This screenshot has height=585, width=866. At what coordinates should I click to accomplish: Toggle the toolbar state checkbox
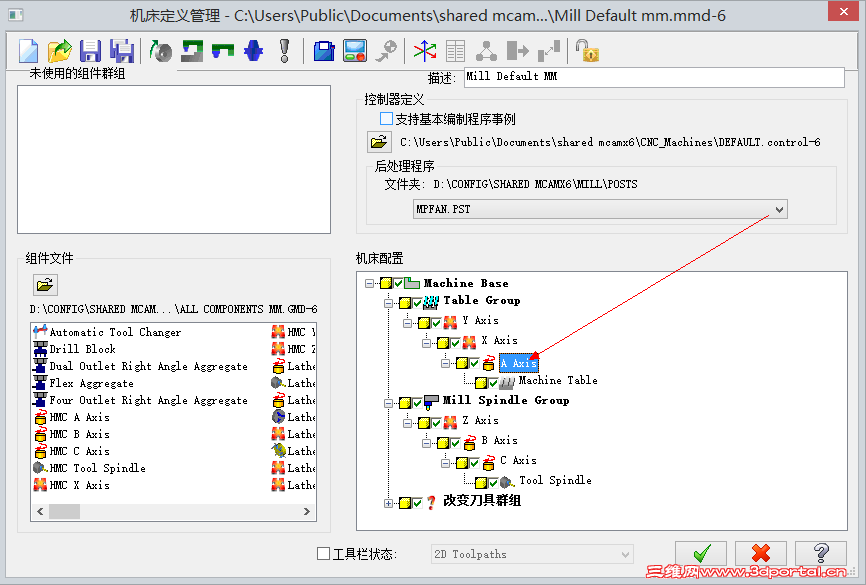click(324, 554)
